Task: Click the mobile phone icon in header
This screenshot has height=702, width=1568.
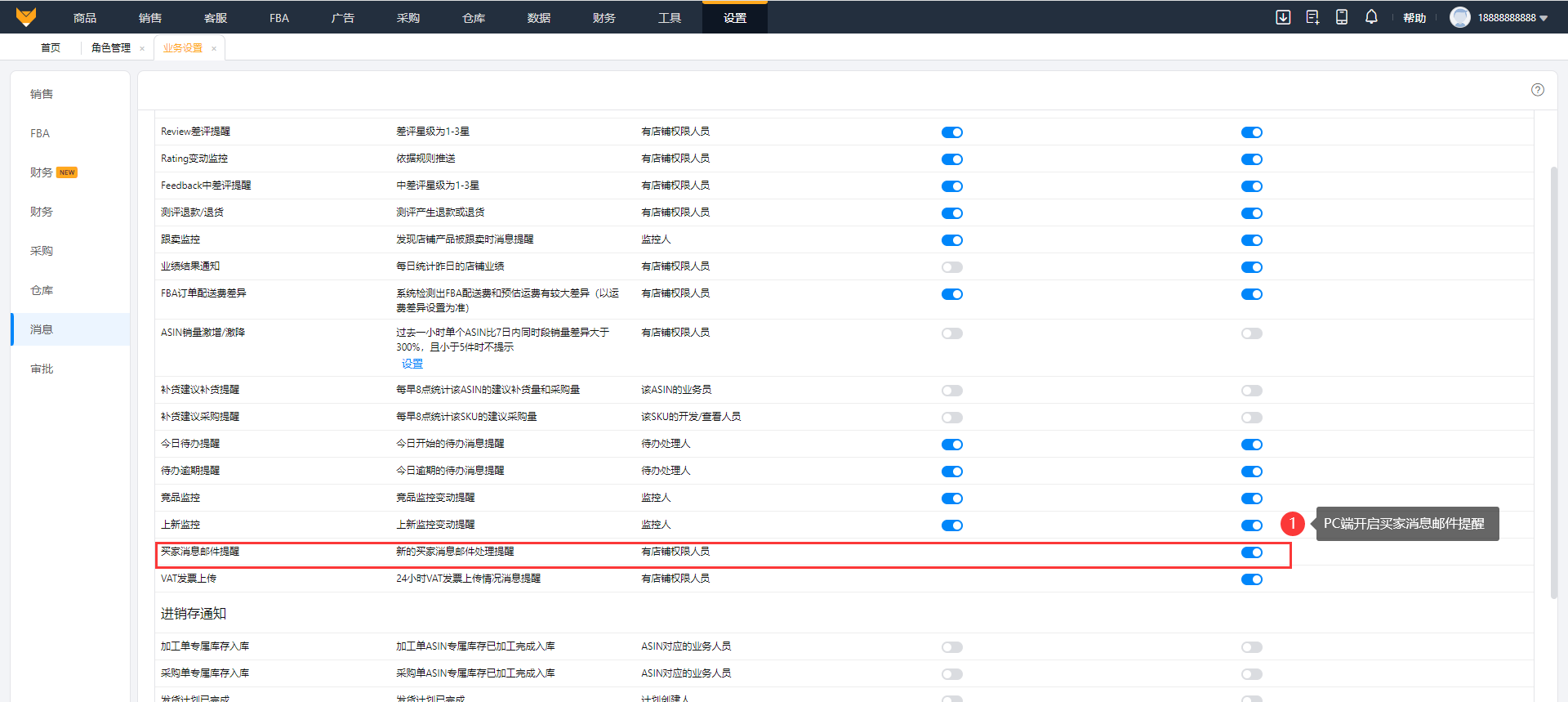Action: pyautogui.click(x=1342, y=17)
